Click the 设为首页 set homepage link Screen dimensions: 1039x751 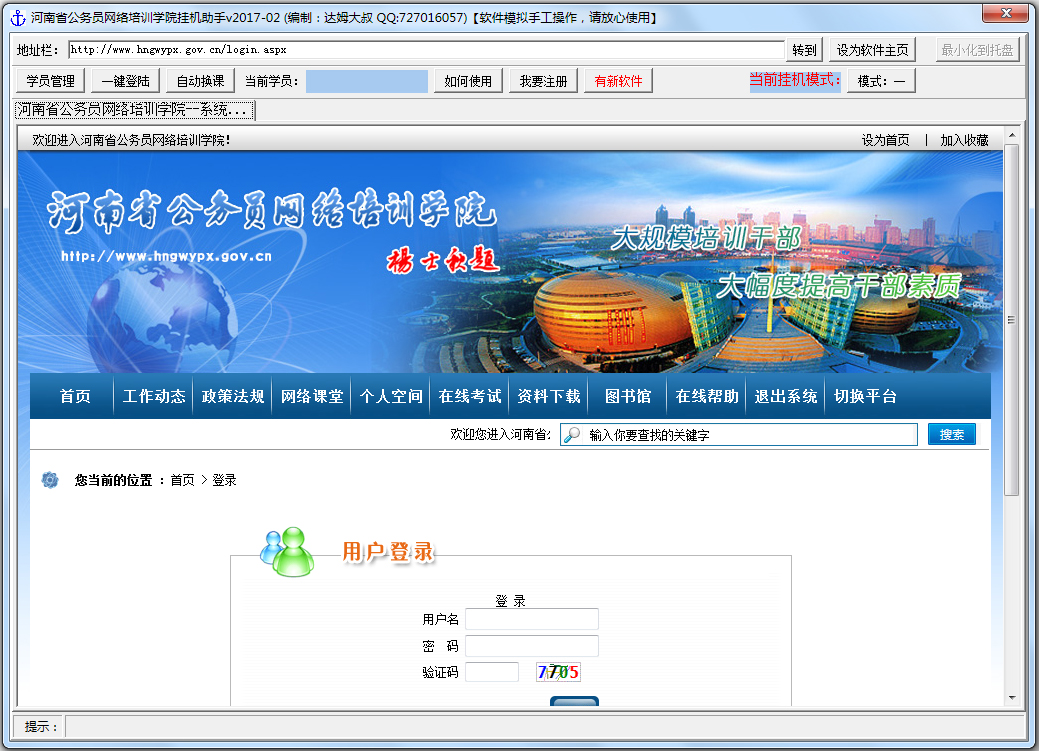[884, 140]
